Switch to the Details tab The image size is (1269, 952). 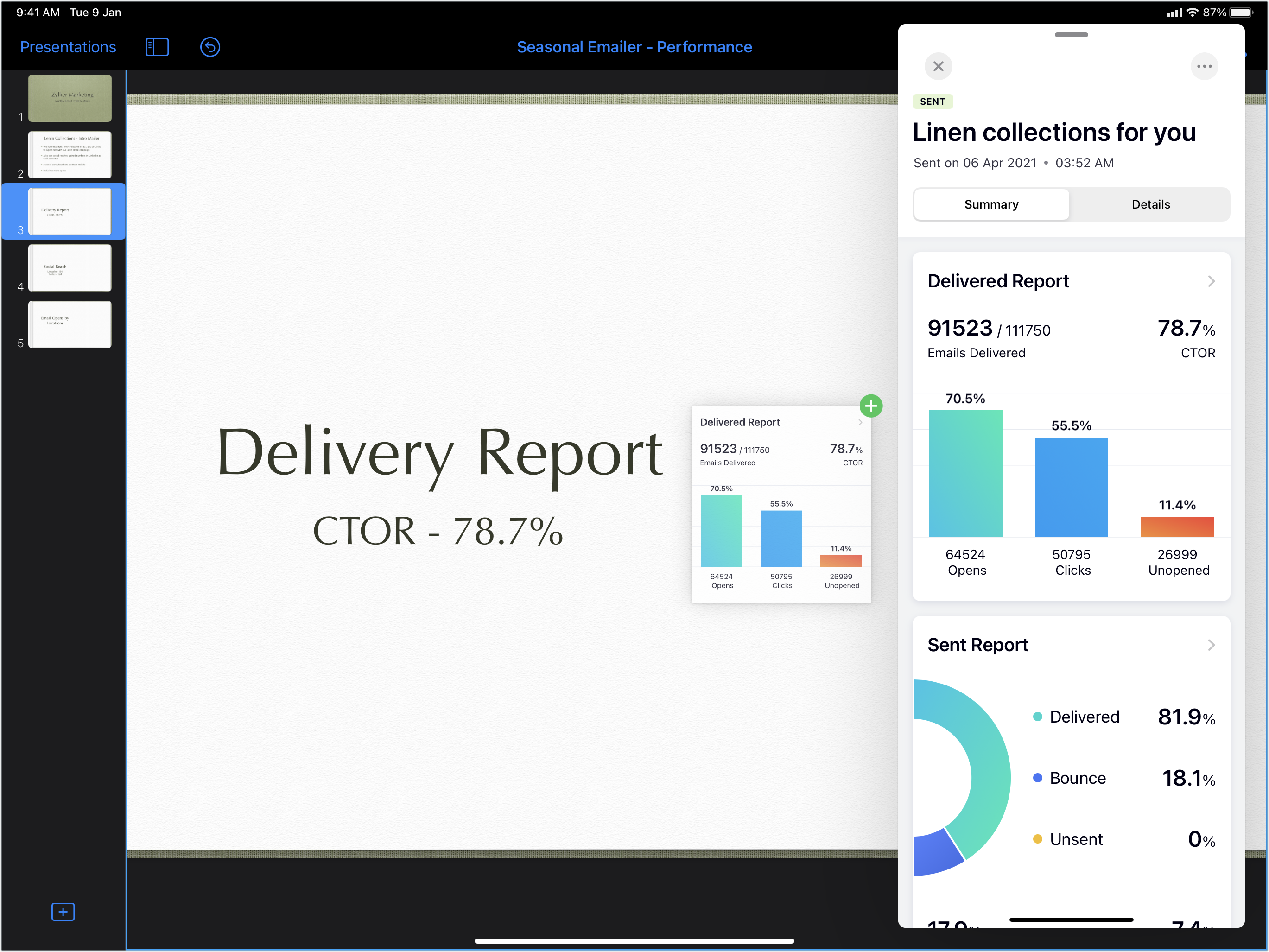[1150, 205]
